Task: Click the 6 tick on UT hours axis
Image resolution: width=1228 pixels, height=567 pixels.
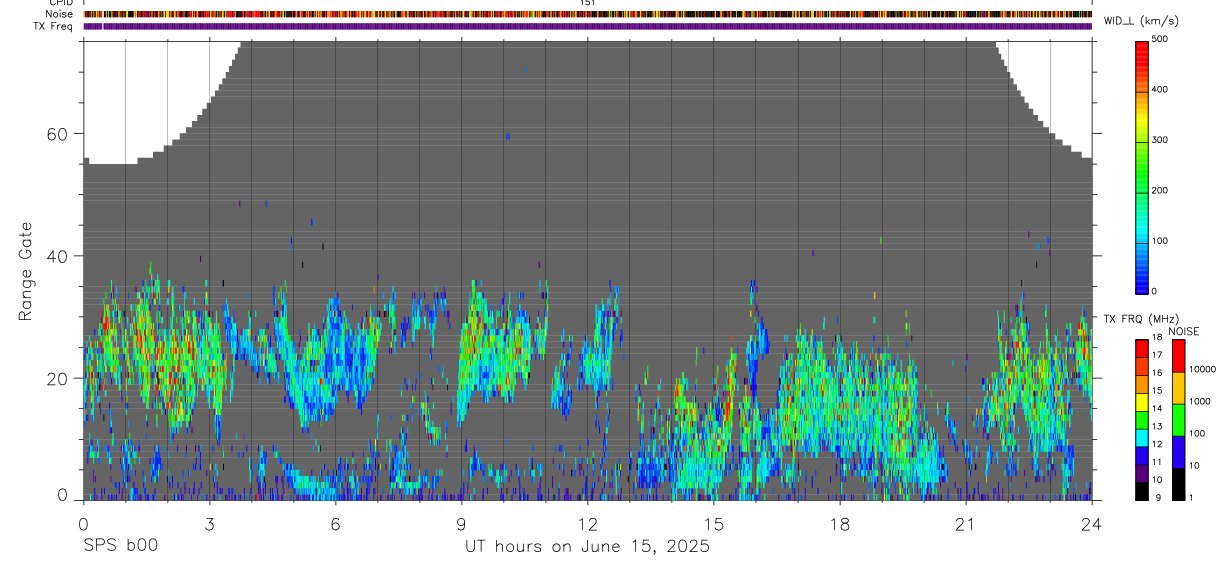Action: 335,524
